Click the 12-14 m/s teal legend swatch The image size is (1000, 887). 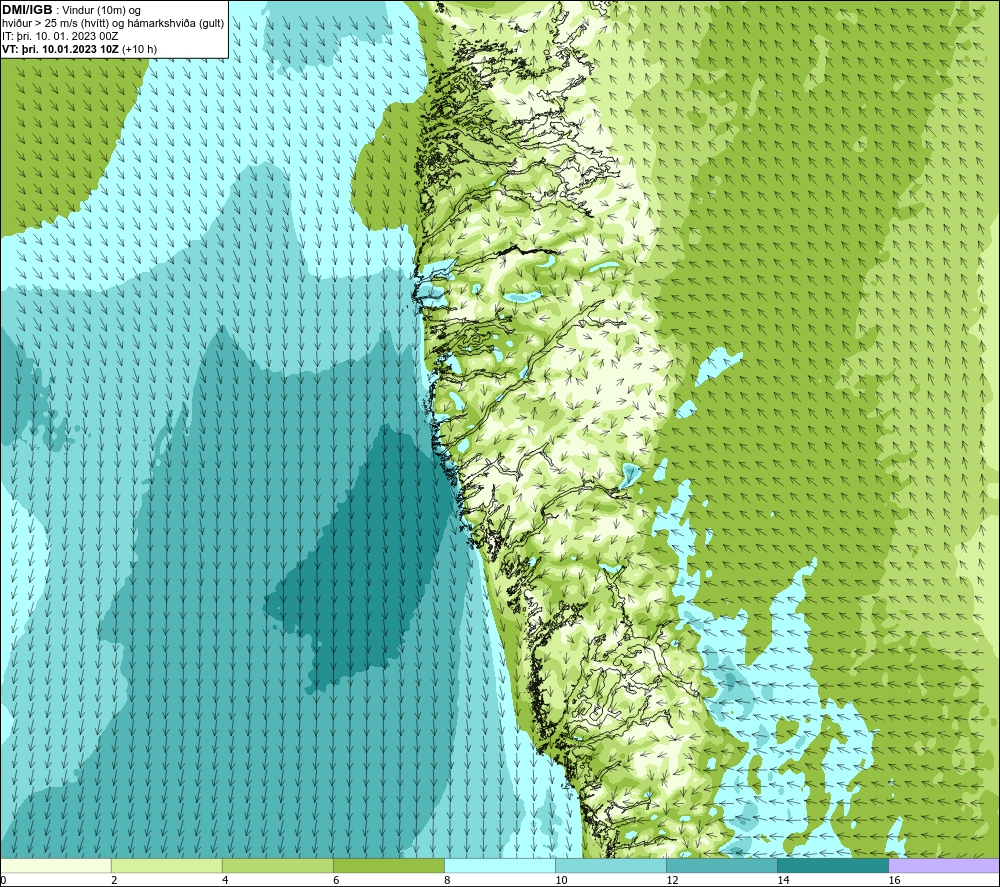pyautogui.click(x=722, y=866)
